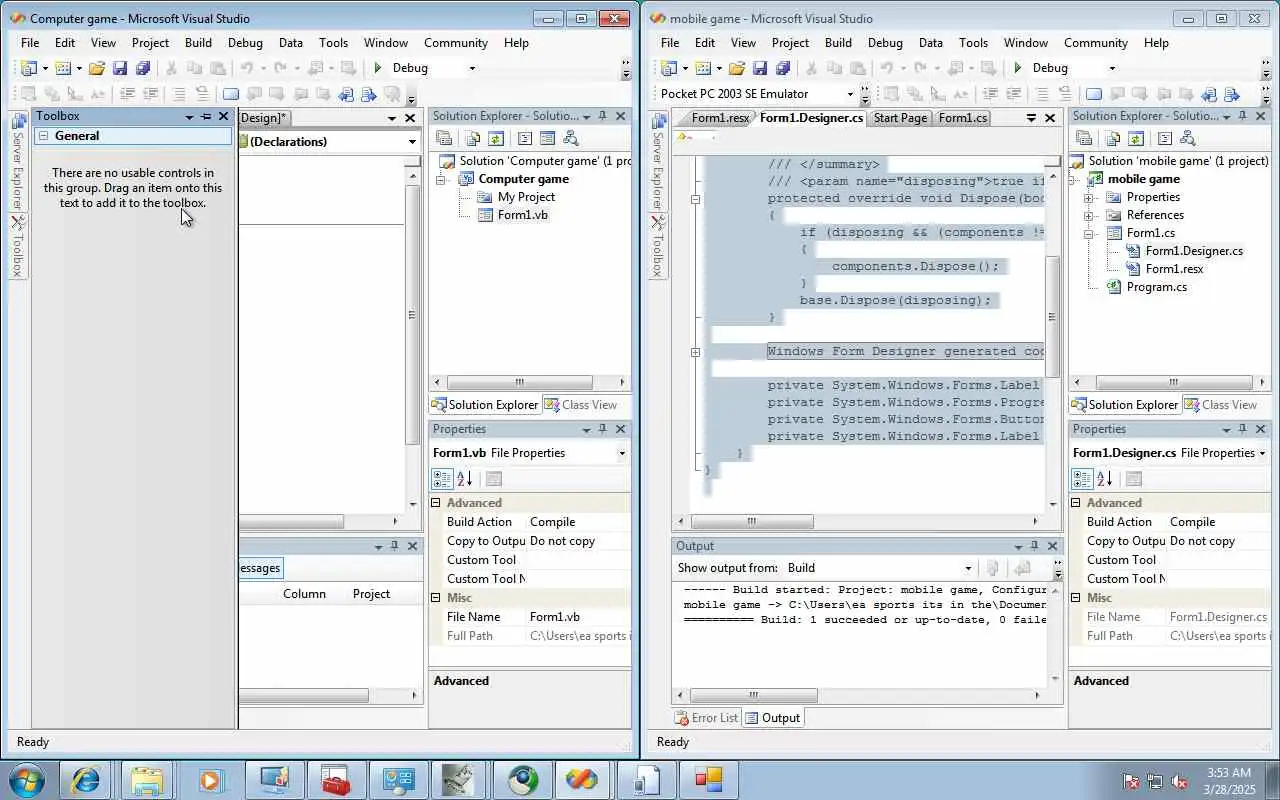Click Open File icon in mobile game window
The width and height of the screenshot is (1280, 800).
737,68
